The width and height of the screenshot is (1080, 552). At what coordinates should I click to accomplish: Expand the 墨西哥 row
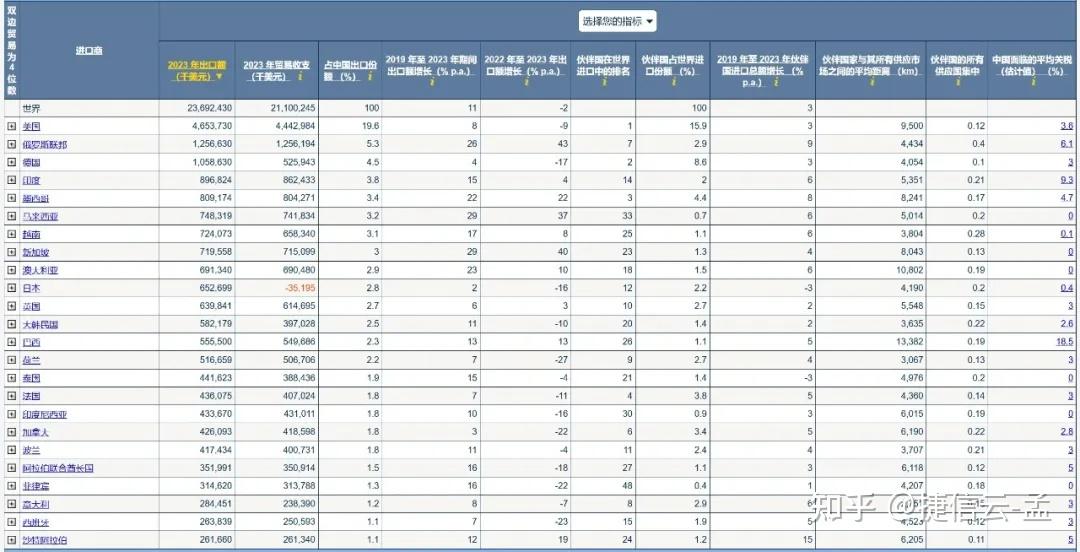pos(12,198)
